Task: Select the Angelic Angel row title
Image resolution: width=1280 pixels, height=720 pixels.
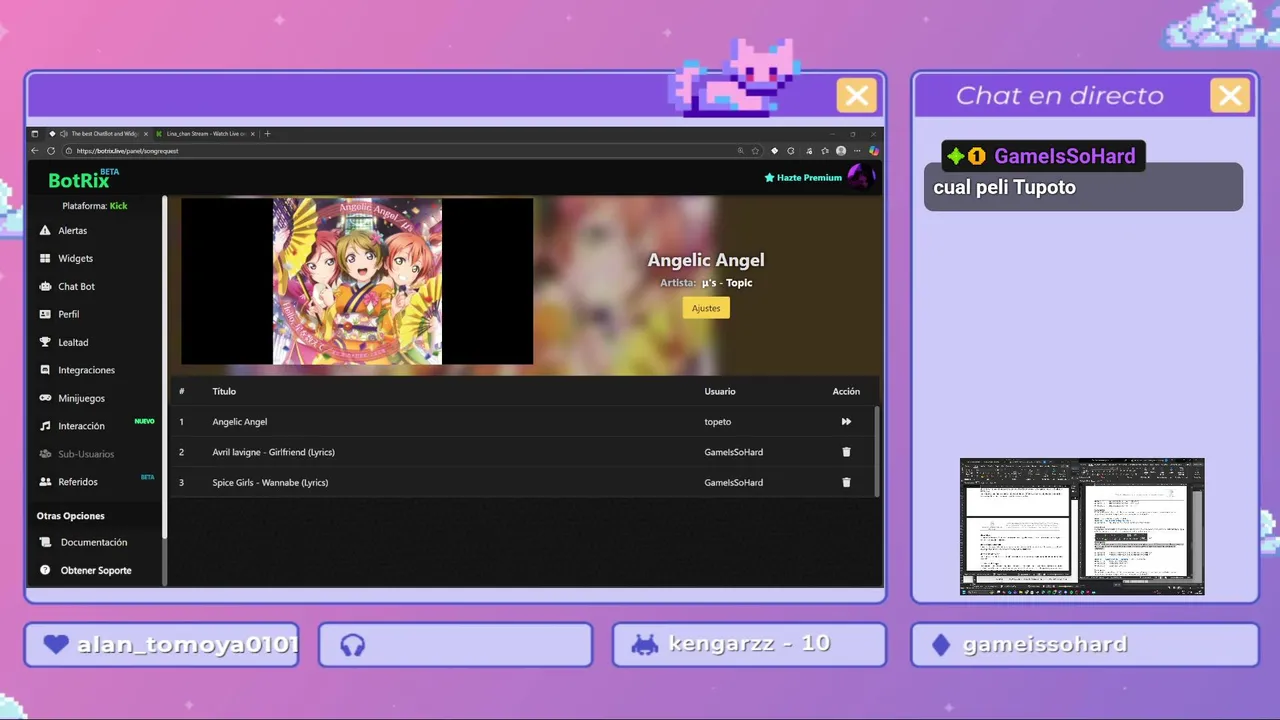Action: click(x=240, y=422)
